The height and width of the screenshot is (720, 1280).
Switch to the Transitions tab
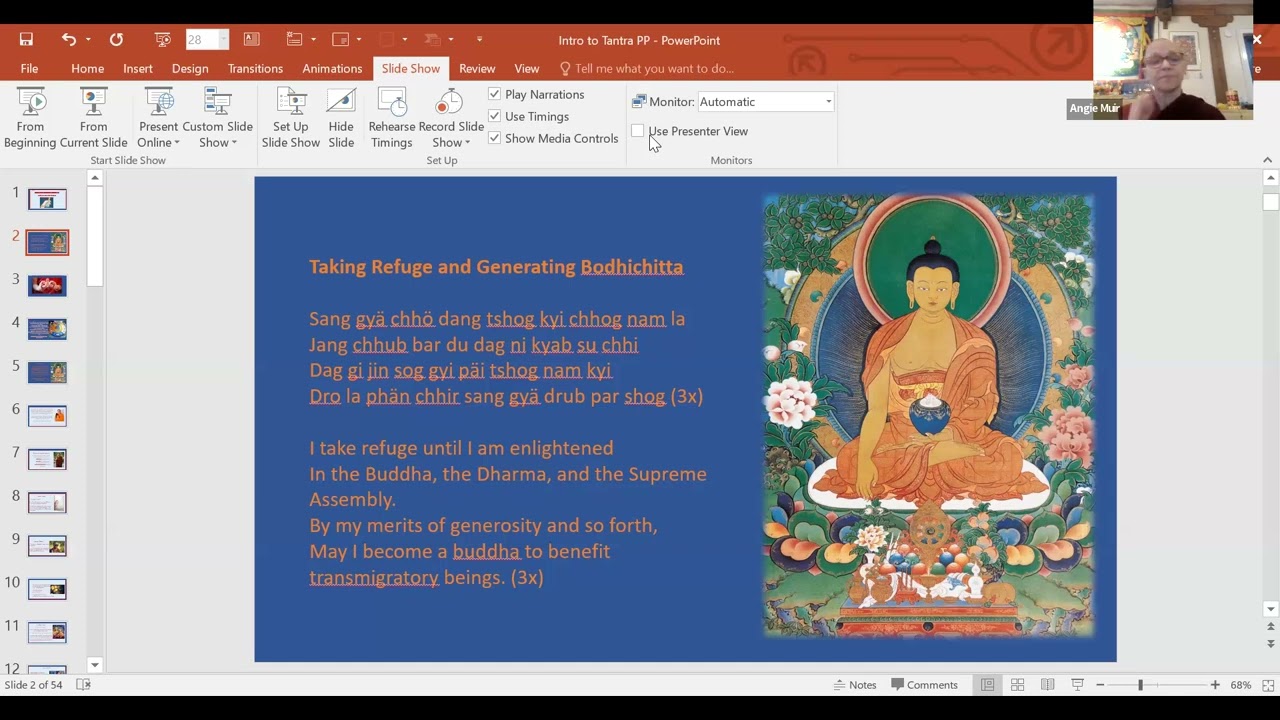pyautogui.click(x=255, y=68)
